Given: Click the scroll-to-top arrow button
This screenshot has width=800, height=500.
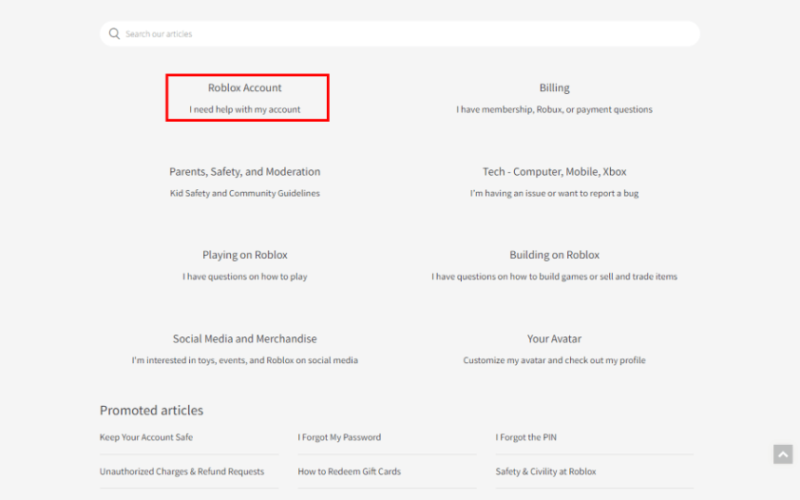Looking at the screenshot, I should tap(783, 454).
